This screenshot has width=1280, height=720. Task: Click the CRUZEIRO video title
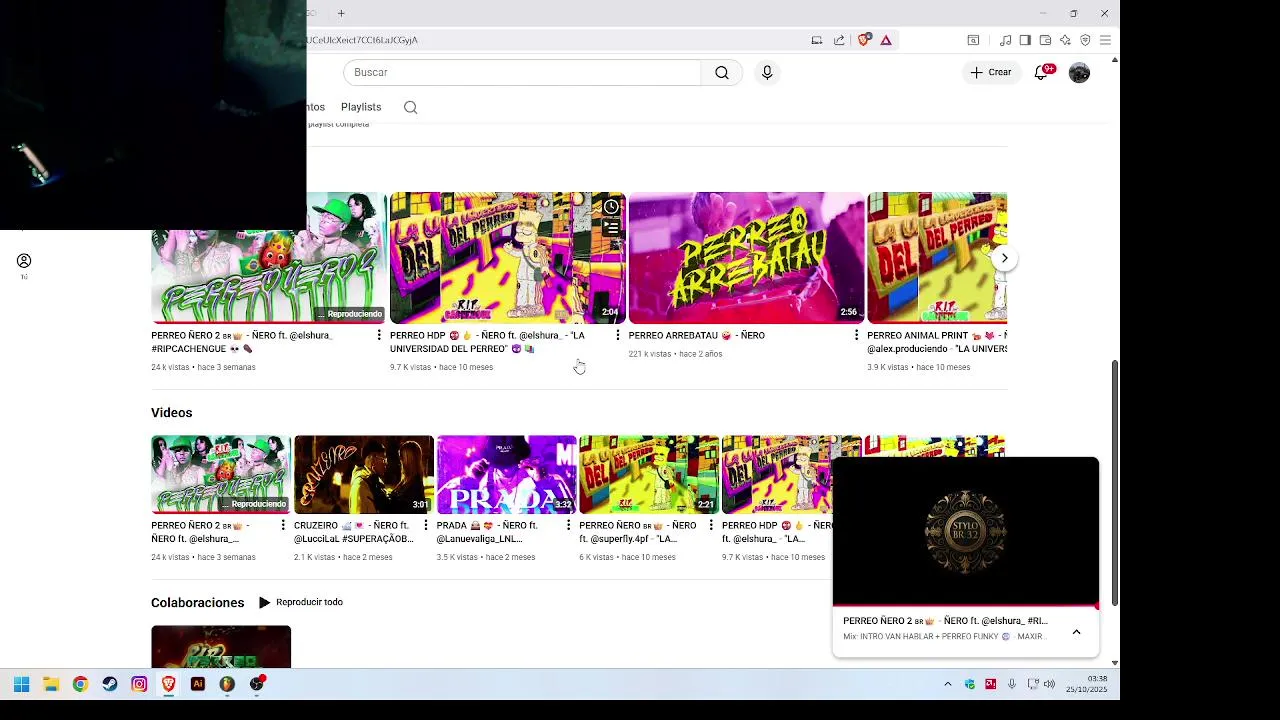click(x=353, y=532)
